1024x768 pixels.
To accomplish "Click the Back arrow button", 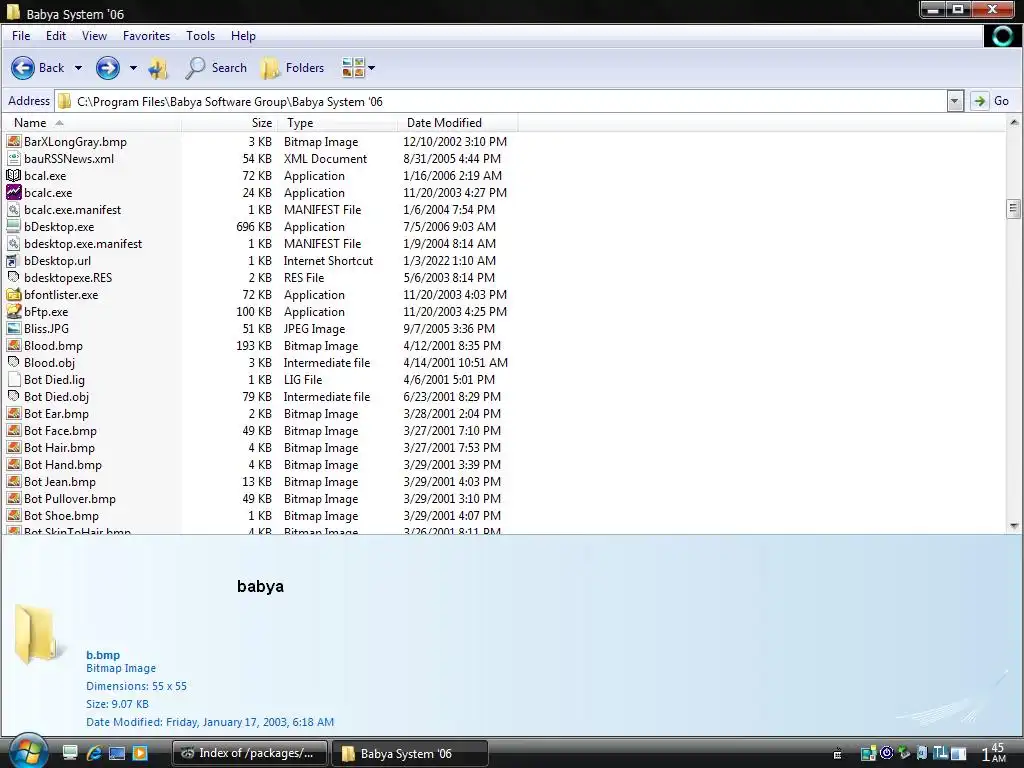I will 23,68.
